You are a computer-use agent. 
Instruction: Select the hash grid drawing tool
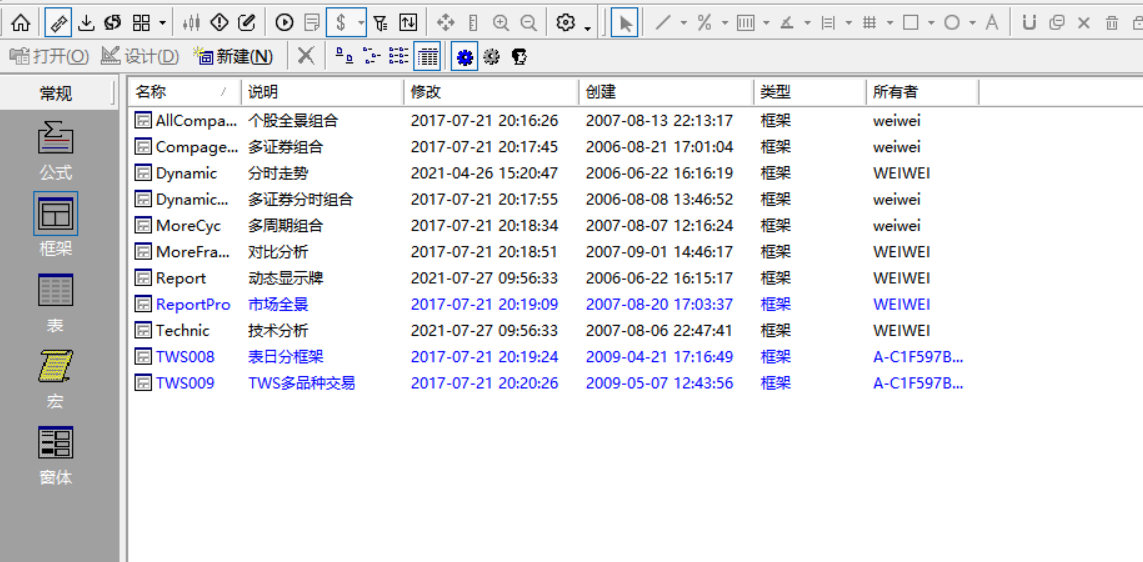click(869, 23)
